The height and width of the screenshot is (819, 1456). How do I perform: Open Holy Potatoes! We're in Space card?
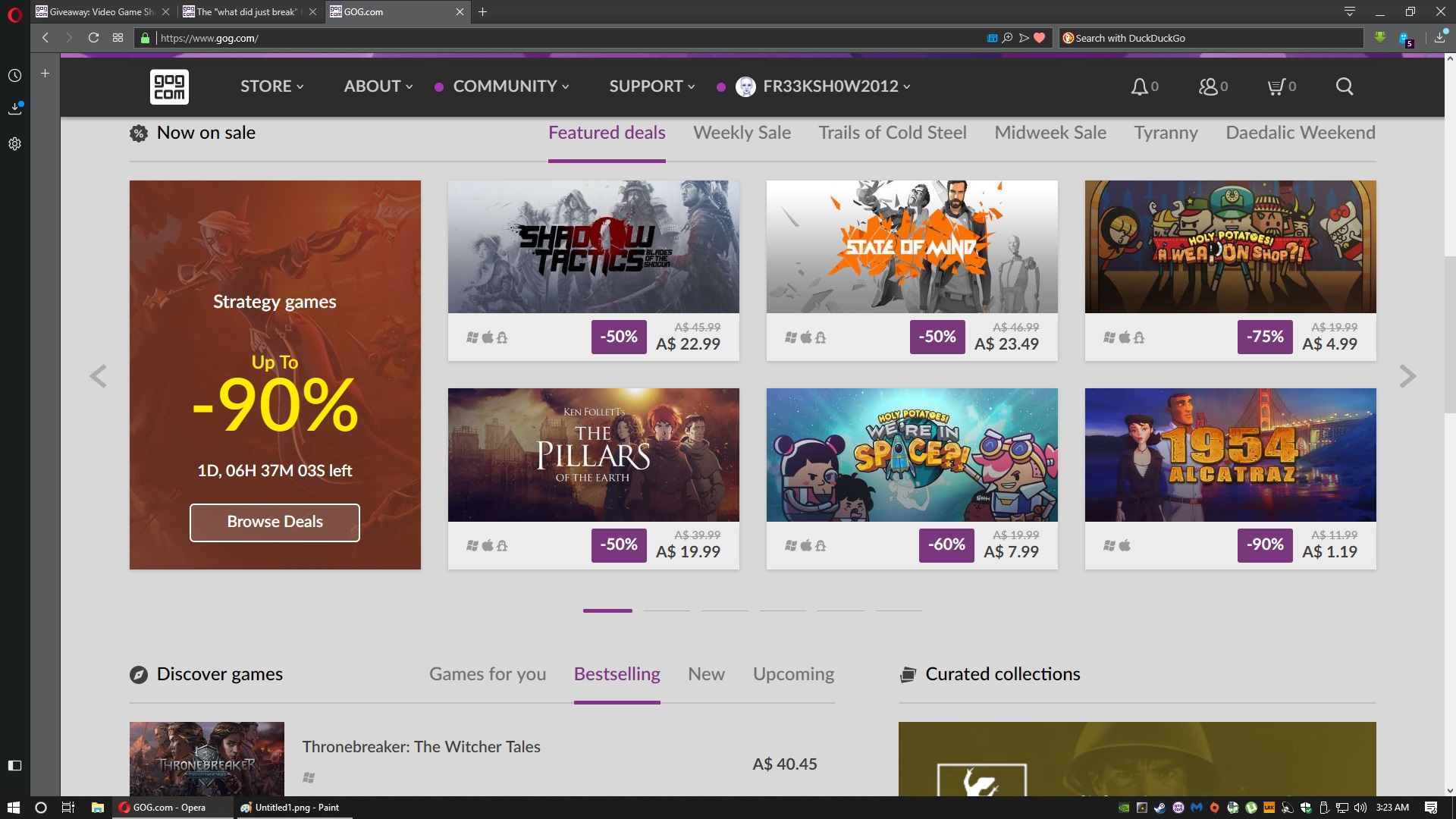tap(912, 479)
